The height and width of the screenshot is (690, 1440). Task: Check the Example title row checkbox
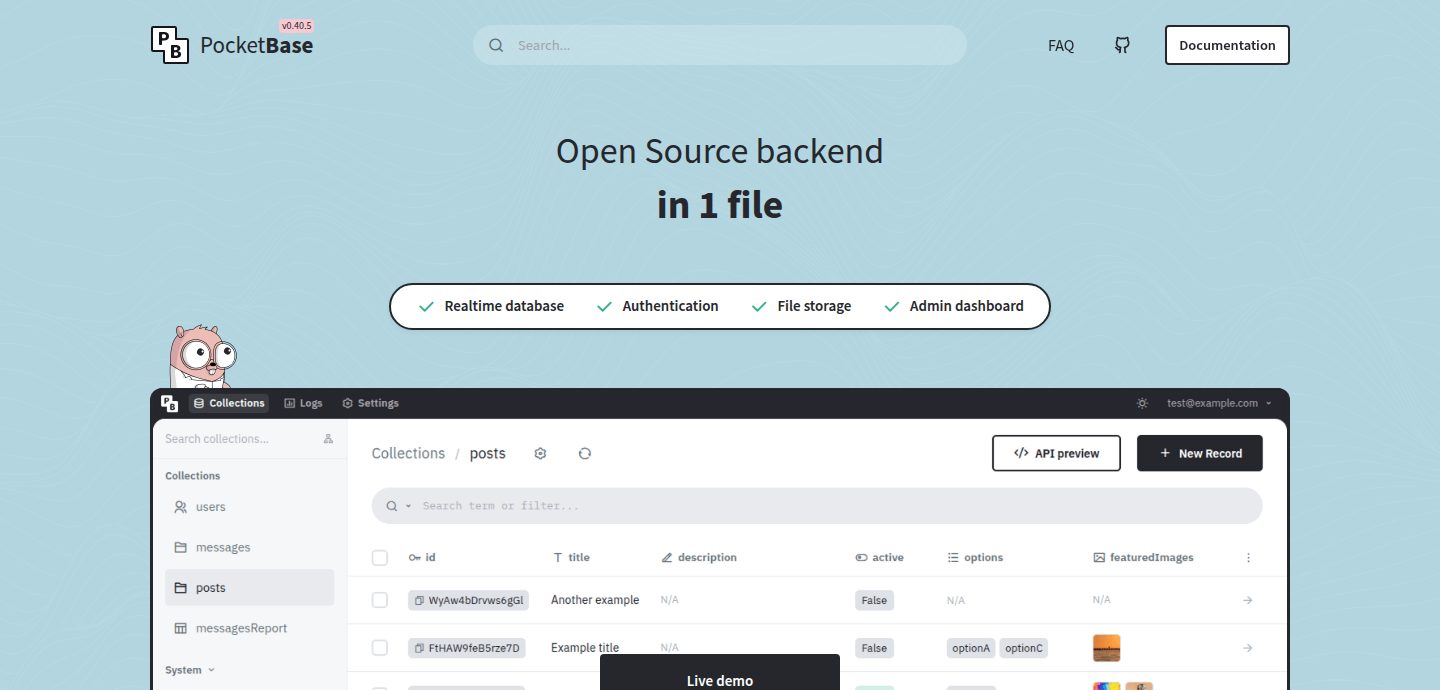pyautogui.click(x=380, y=648)
